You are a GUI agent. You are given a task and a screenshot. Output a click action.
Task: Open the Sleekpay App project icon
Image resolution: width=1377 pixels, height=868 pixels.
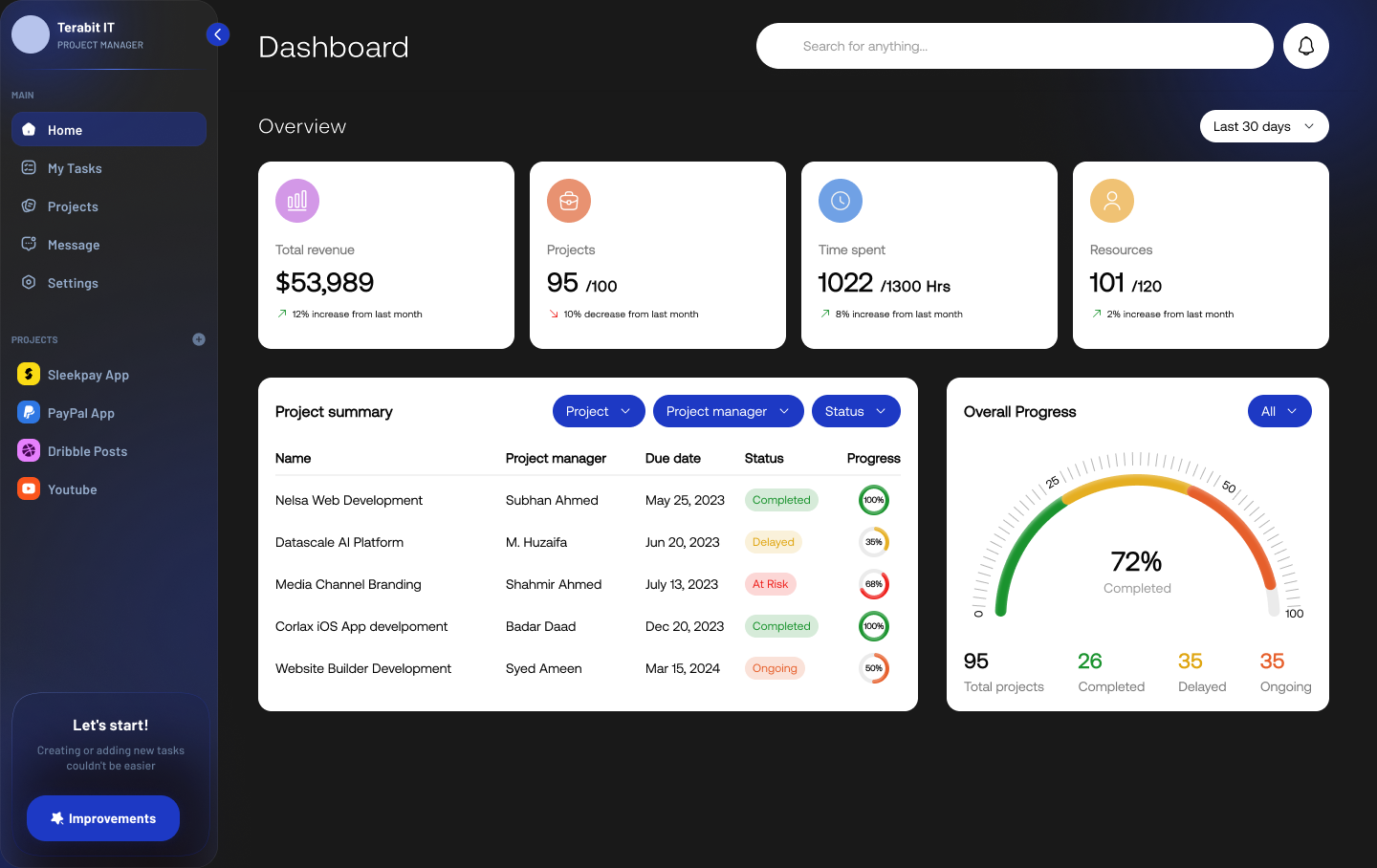pyautogui.click(x=28, y=374)
